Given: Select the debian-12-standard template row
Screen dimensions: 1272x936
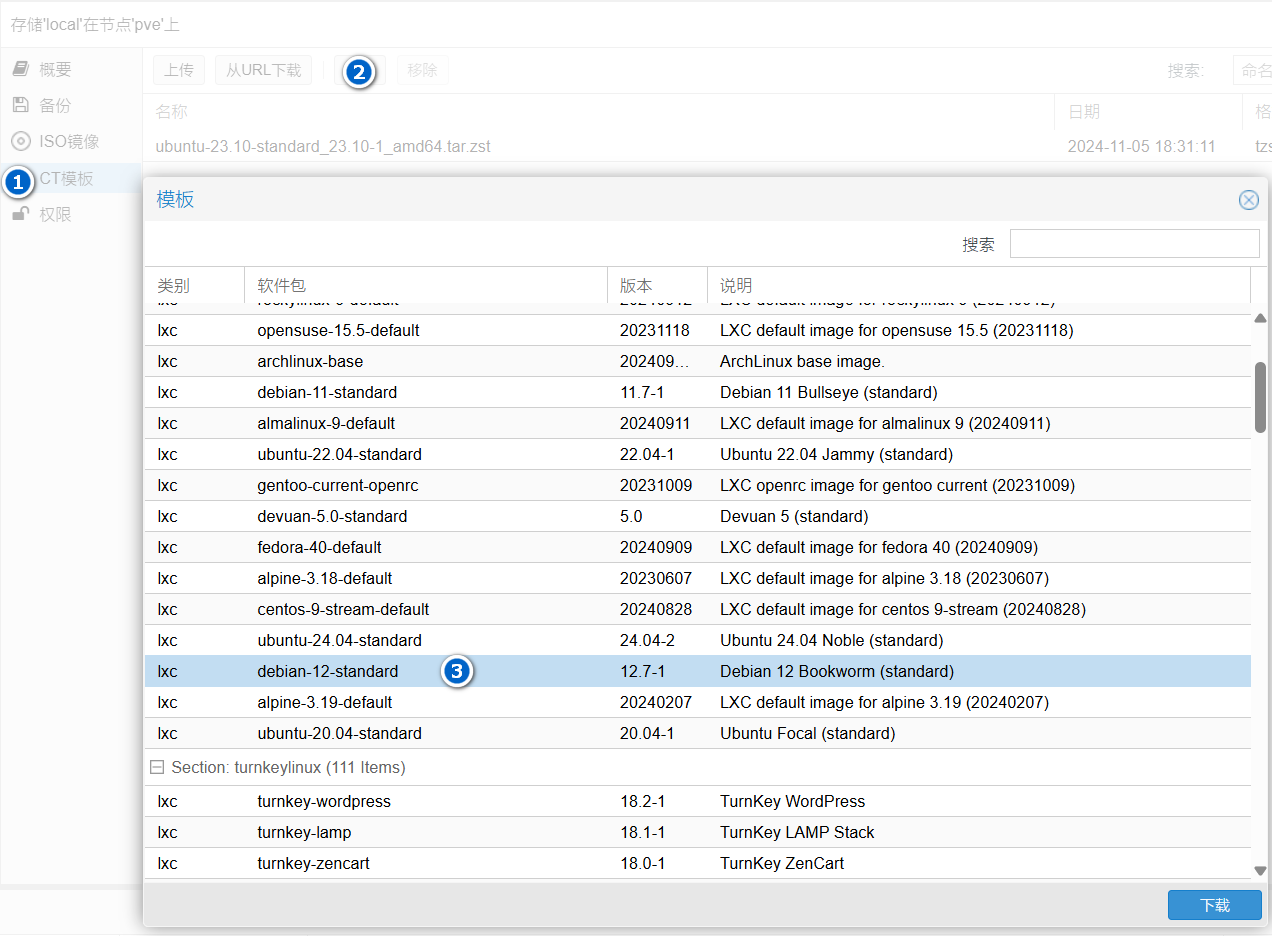Looking at the screenshot, I should [697, 671].
